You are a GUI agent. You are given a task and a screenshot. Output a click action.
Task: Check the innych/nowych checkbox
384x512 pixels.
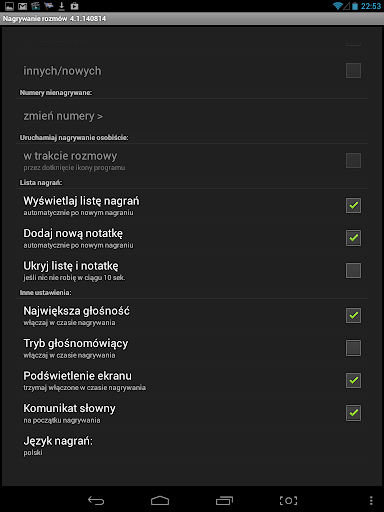353,70
